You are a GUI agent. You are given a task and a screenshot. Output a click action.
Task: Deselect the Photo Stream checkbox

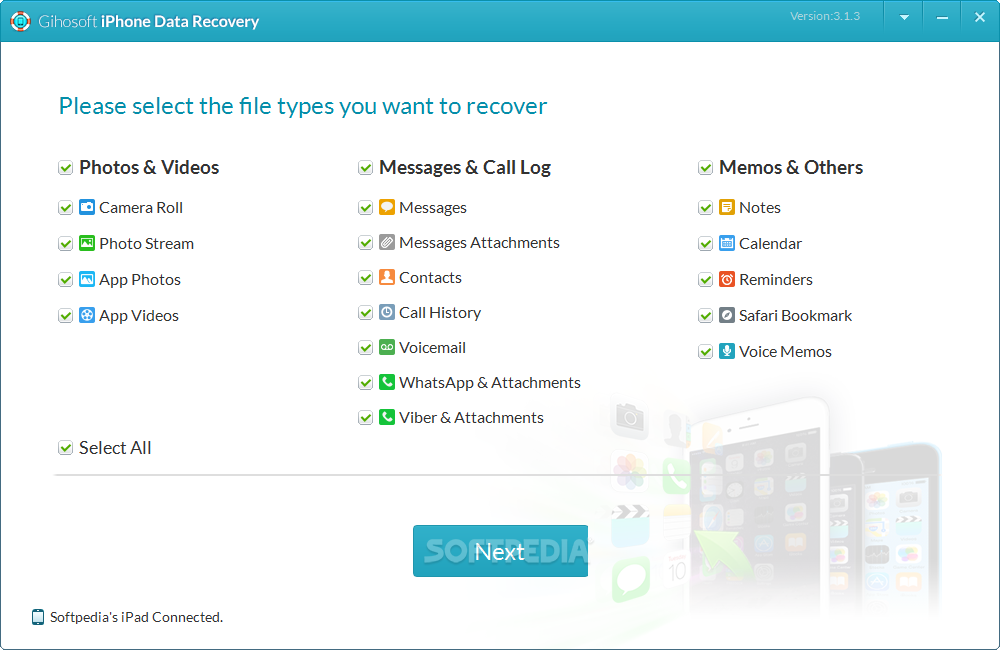pyautogui.click(x=65, y=244)
